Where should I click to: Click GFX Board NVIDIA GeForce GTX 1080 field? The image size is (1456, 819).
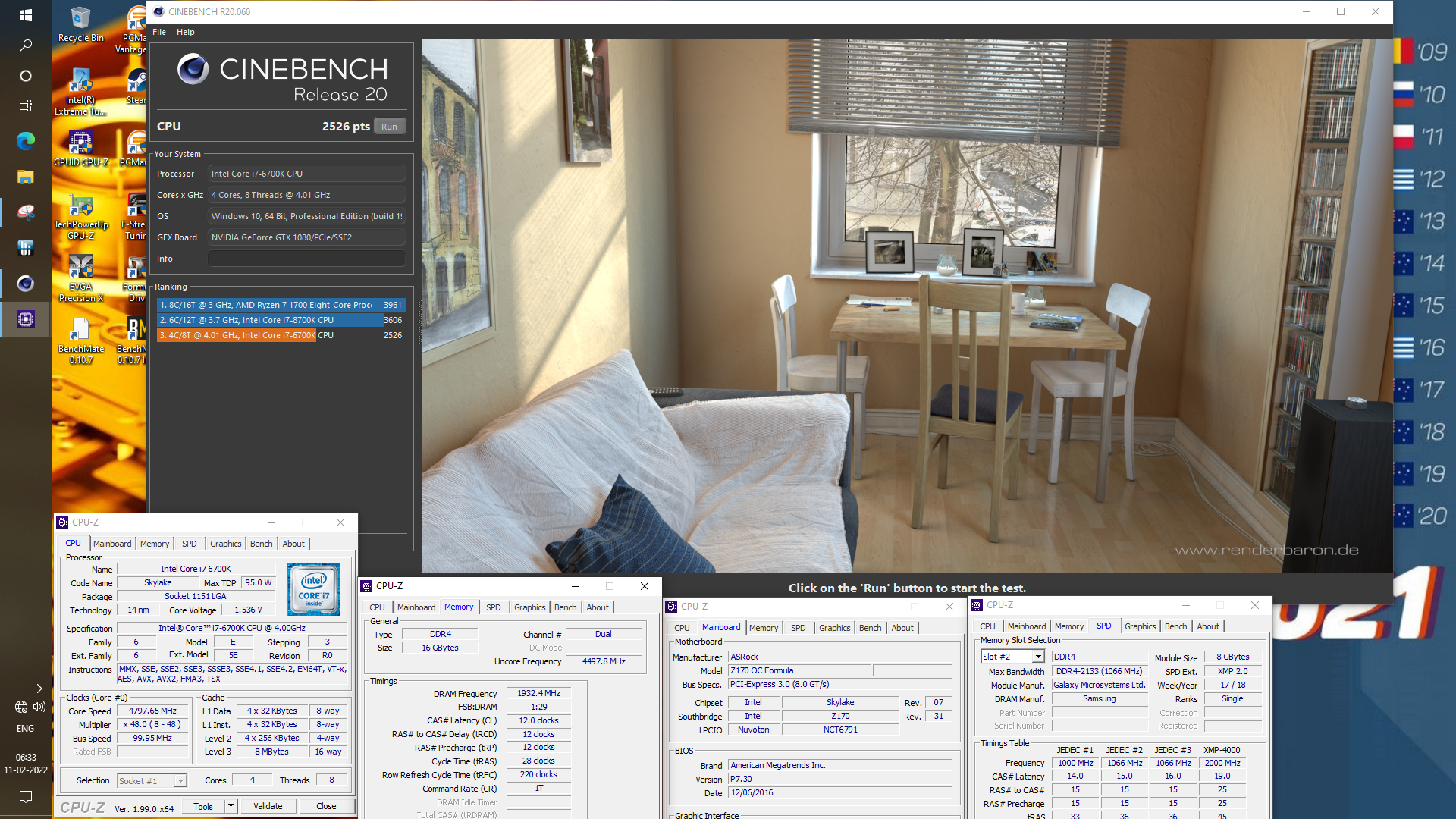tap(306, 237)
